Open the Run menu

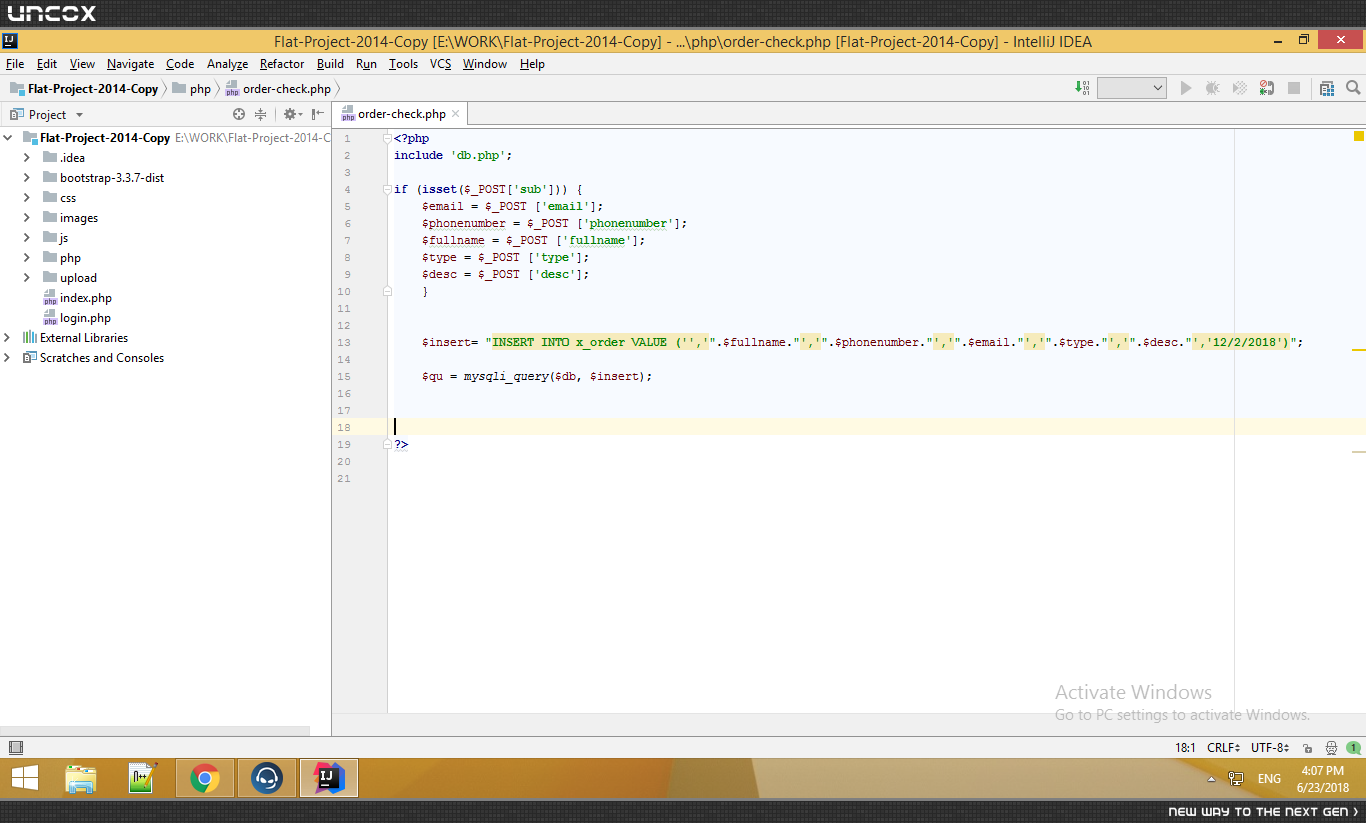(x=366, y=64)
